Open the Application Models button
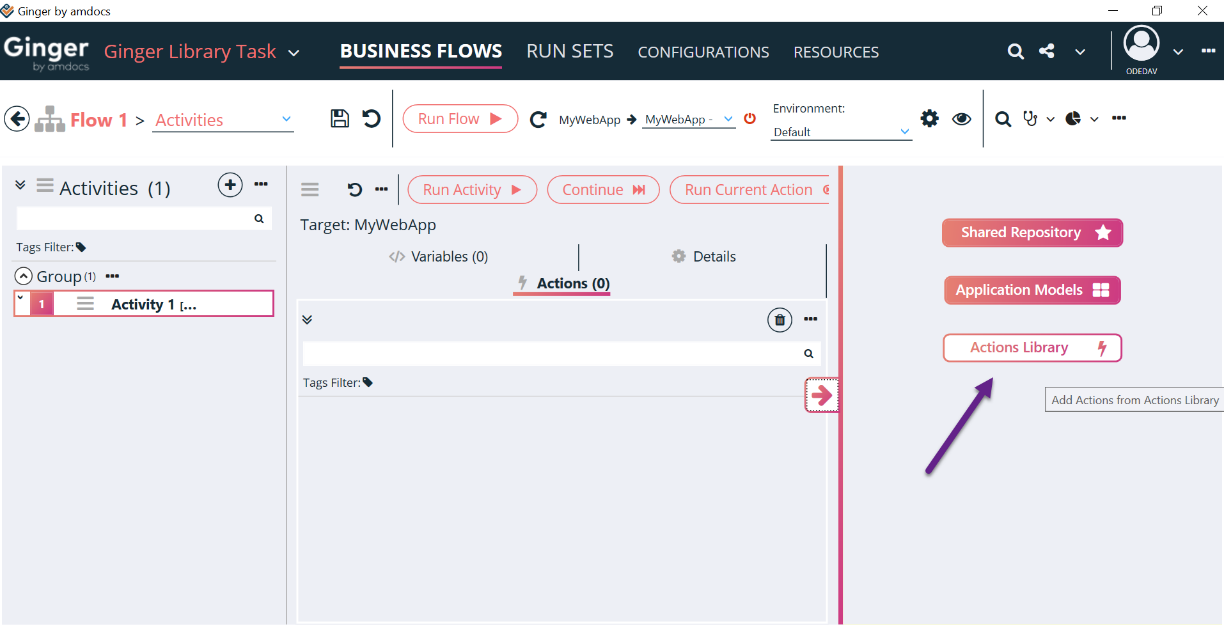 click(1032, 290)
